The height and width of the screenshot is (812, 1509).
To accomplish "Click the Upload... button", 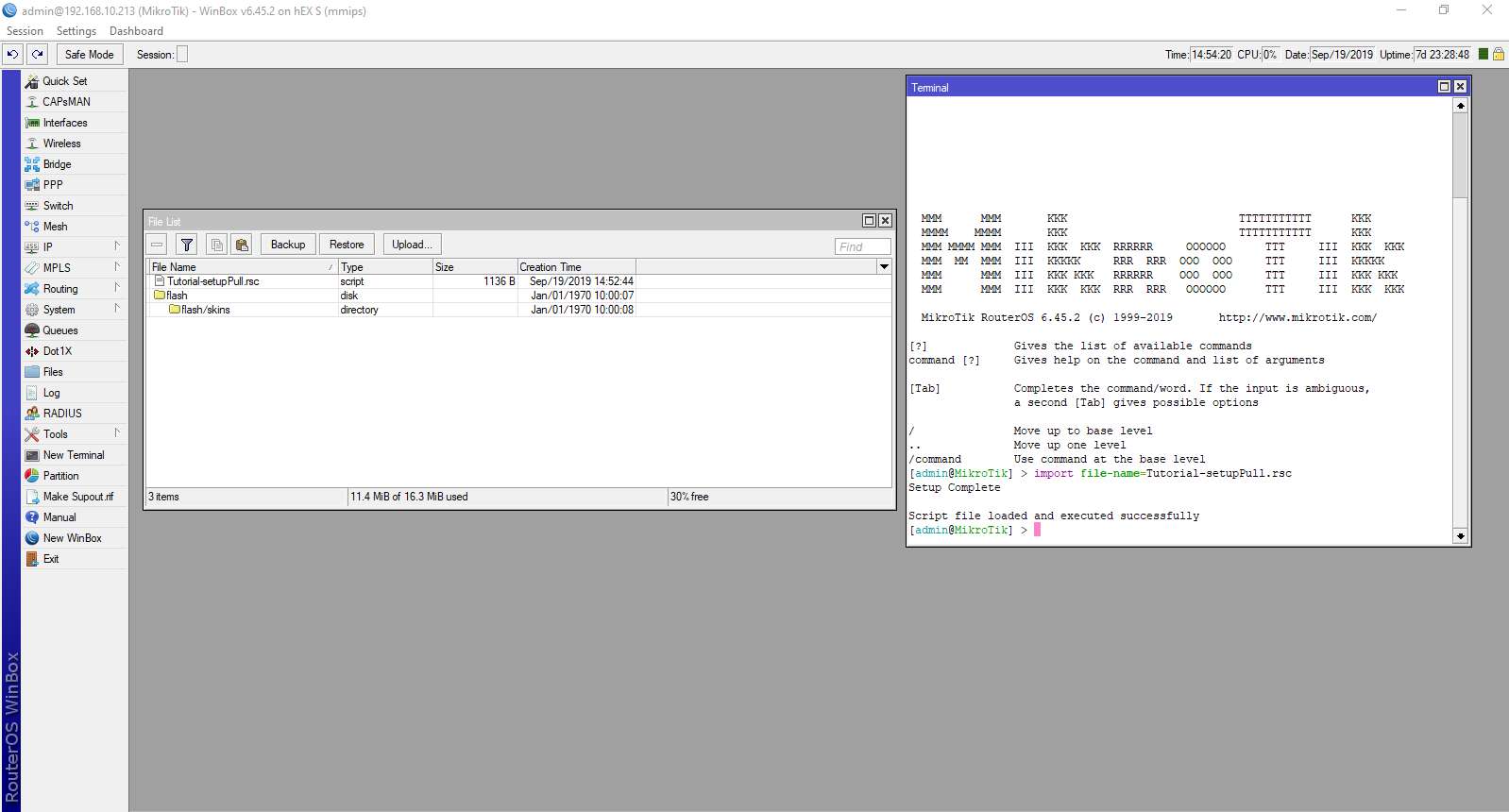I will (412, 245).
